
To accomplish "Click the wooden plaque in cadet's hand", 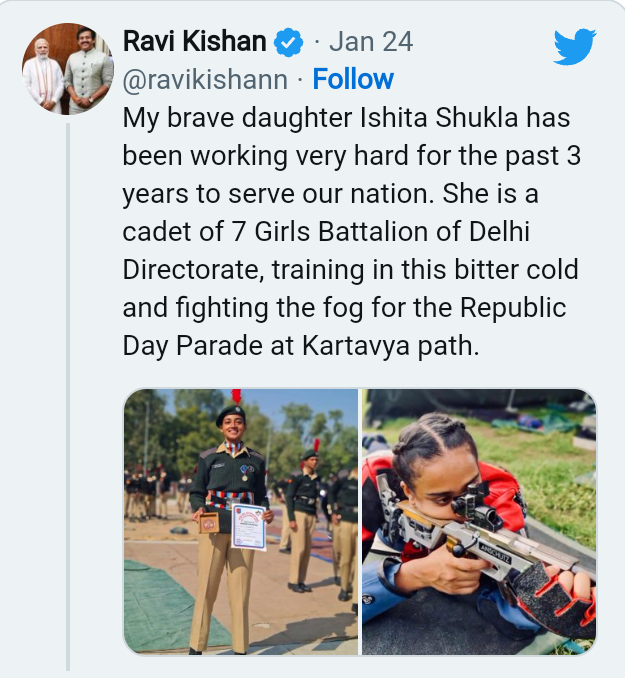I will point(210,523).
